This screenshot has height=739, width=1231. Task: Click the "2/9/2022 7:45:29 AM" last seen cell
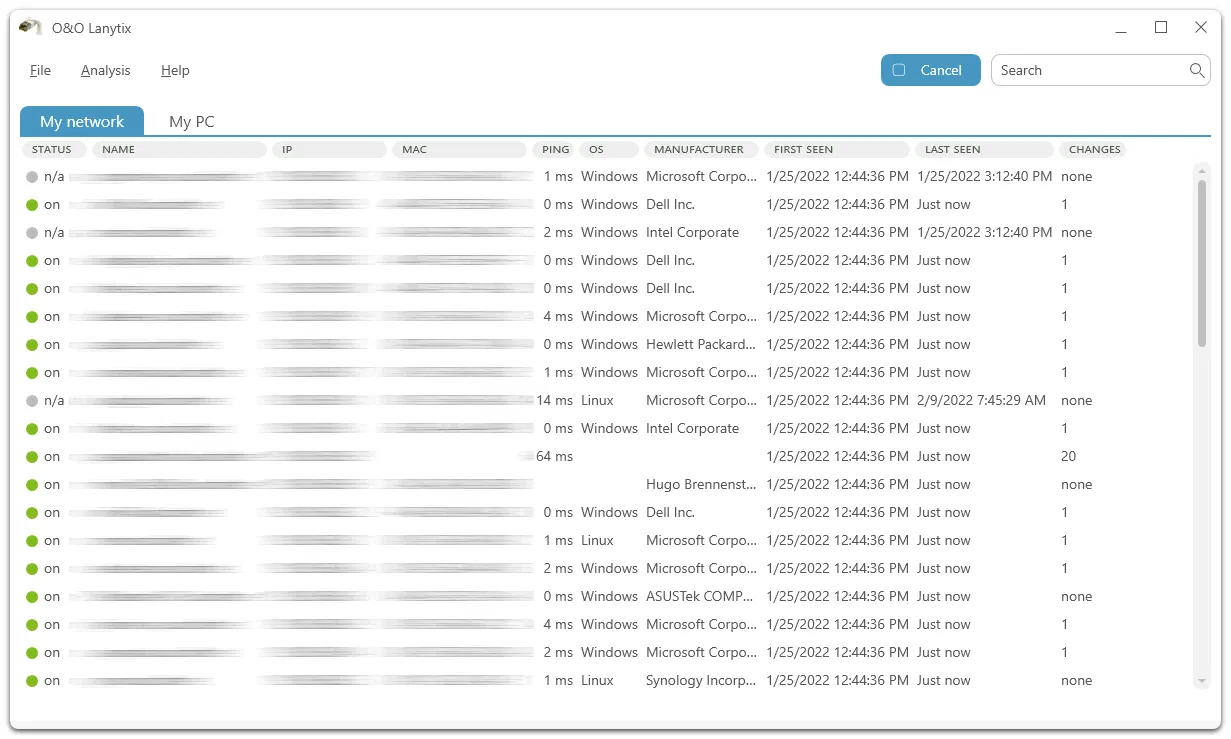[x=981, y=401]
